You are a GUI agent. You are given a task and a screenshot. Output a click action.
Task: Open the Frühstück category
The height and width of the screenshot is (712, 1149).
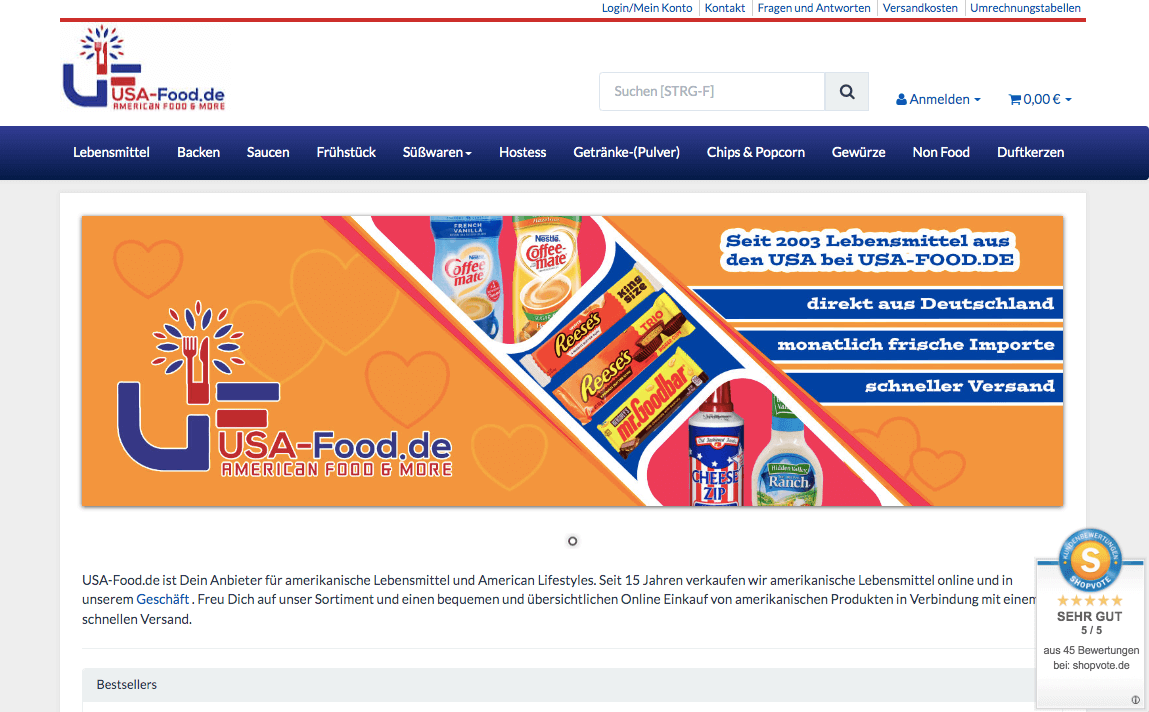pyautogui.click(x=346, y=152)
